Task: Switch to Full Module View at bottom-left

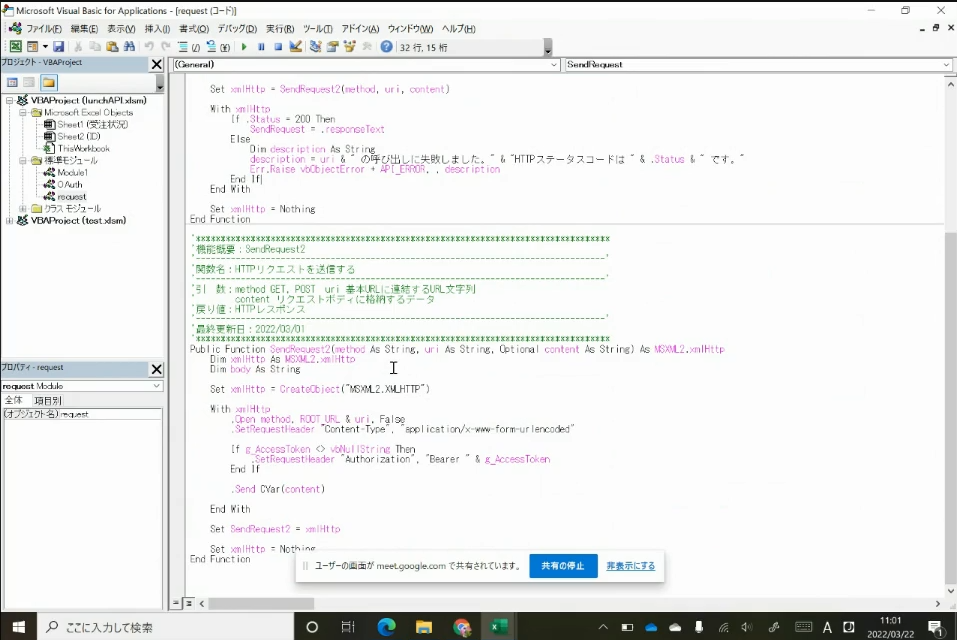Action: coord(187,603)
